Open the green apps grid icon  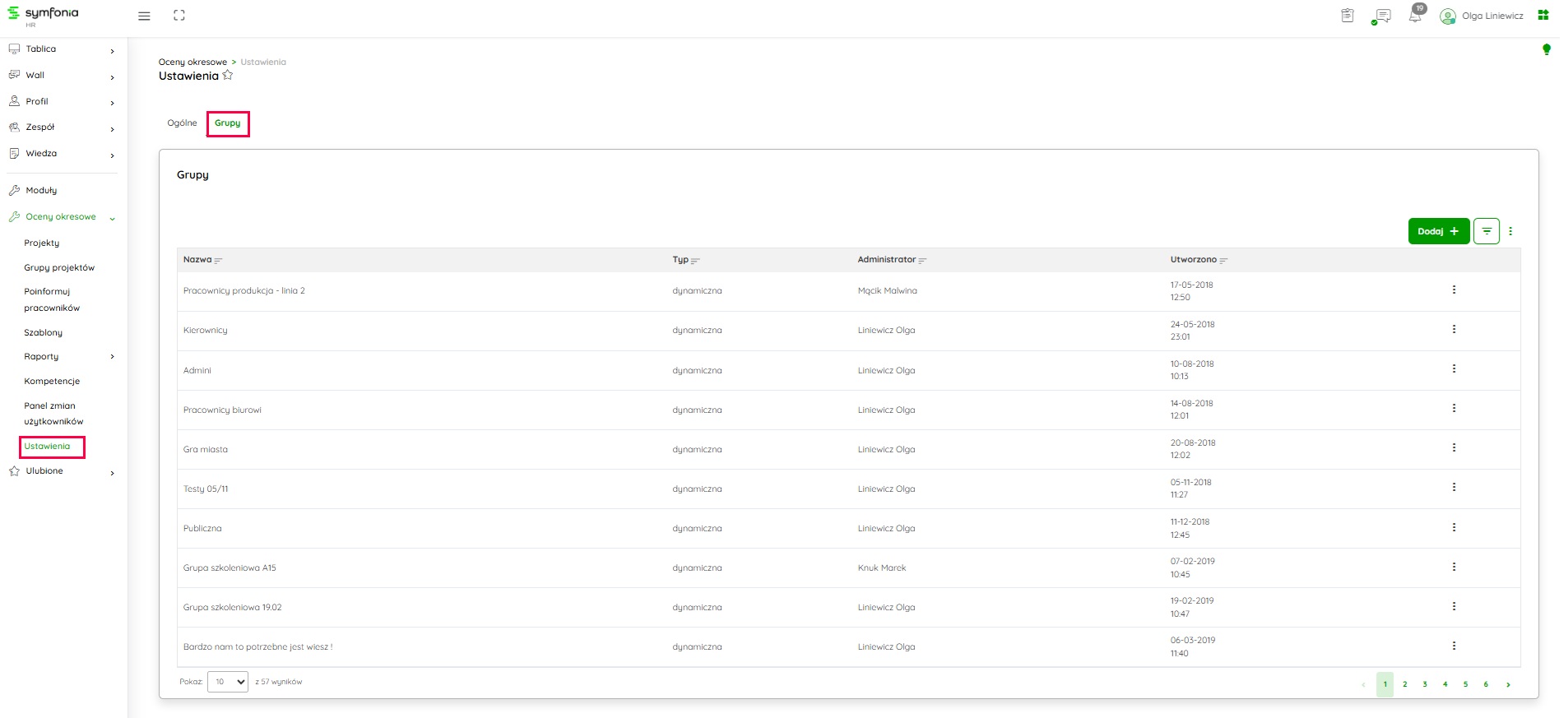1543,15
